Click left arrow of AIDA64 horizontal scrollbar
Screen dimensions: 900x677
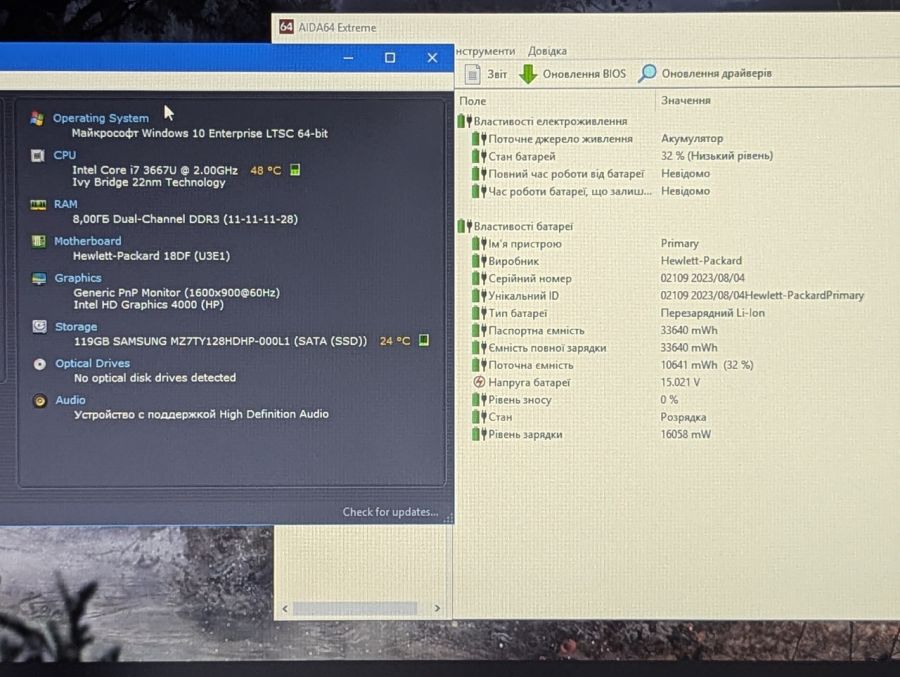coord(285,608)
